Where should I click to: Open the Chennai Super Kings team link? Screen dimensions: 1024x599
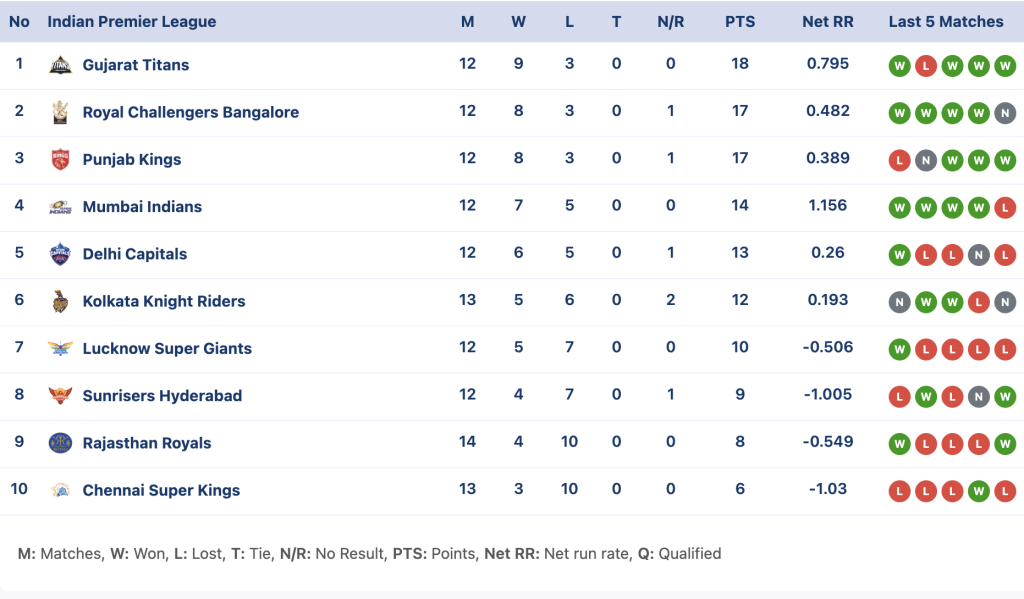(161, 490)
